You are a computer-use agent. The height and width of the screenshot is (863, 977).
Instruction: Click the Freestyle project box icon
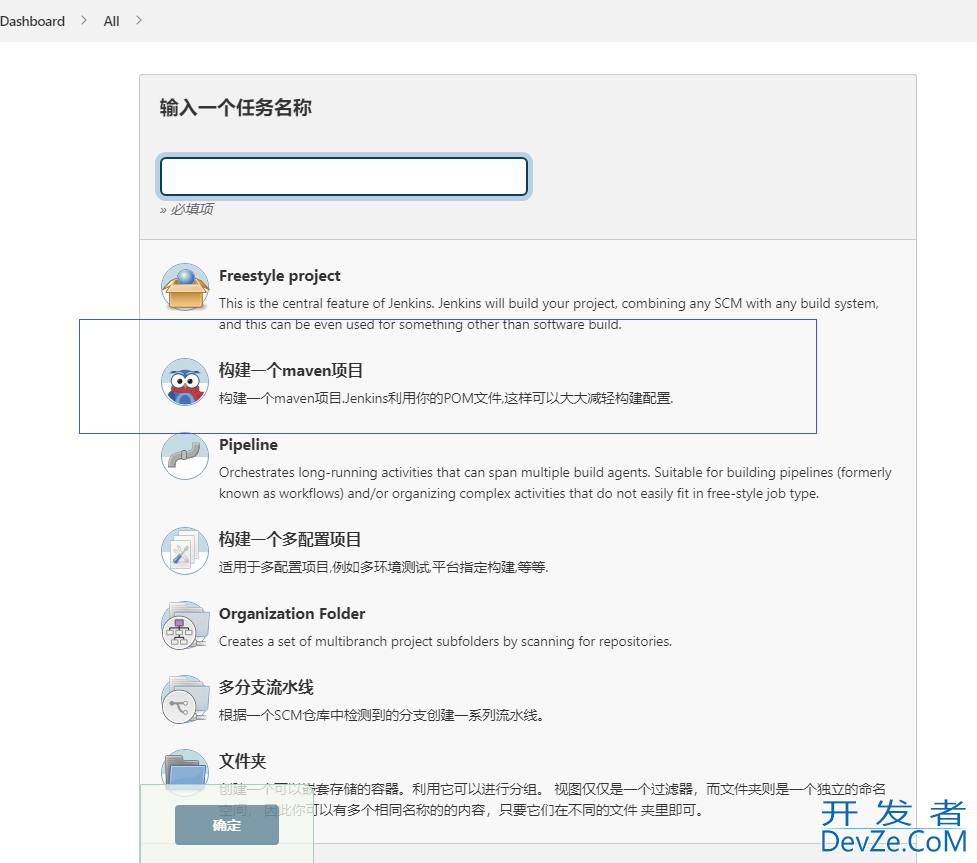184,287
